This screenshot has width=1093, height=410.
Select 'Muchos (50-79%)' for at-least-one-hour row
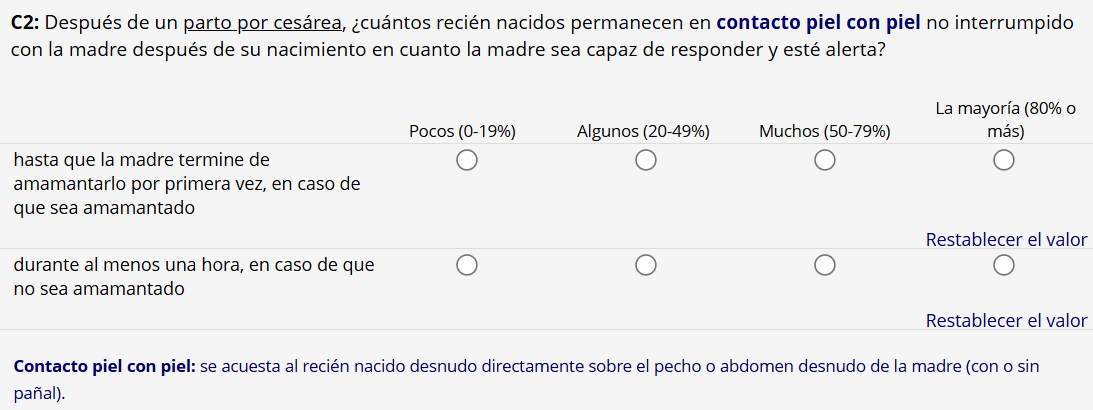pyautogui.click(x=824, y=265)
